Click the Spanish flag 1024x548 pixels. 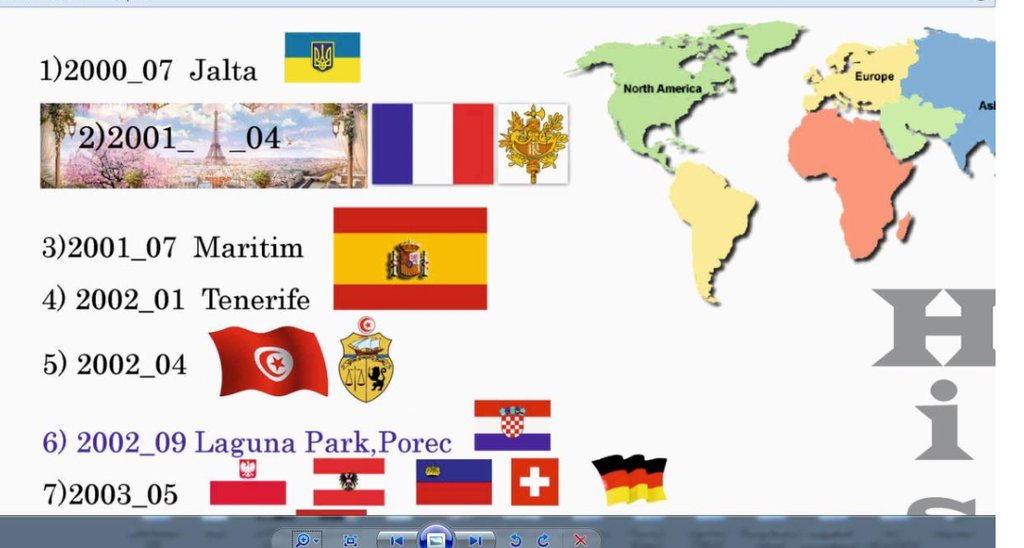(410, 259)
